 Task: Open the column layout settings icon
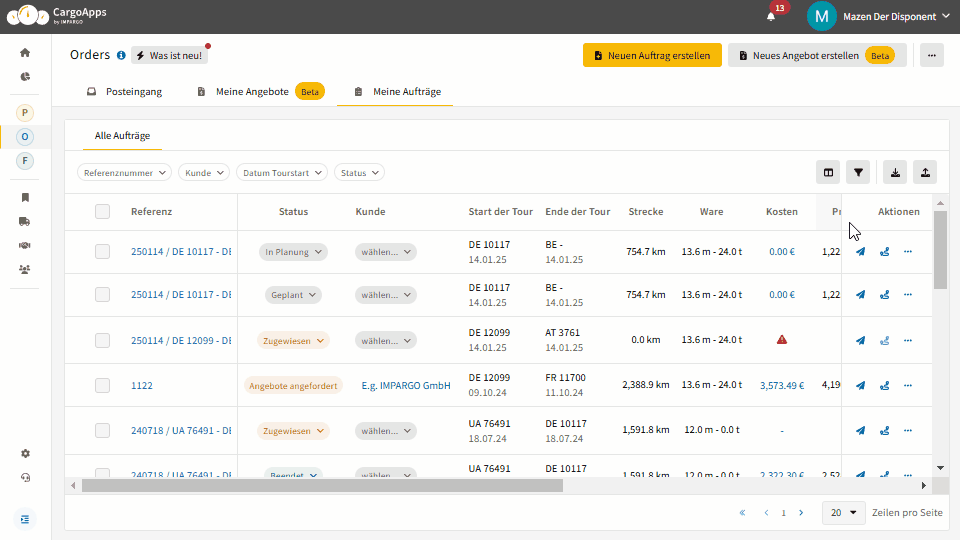[828, 173]
